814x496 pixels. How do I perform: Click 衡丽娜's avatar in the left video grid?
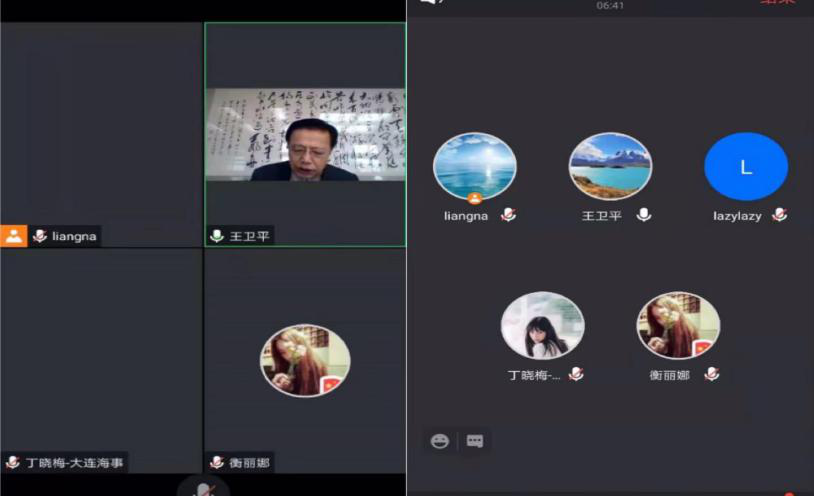305,360
